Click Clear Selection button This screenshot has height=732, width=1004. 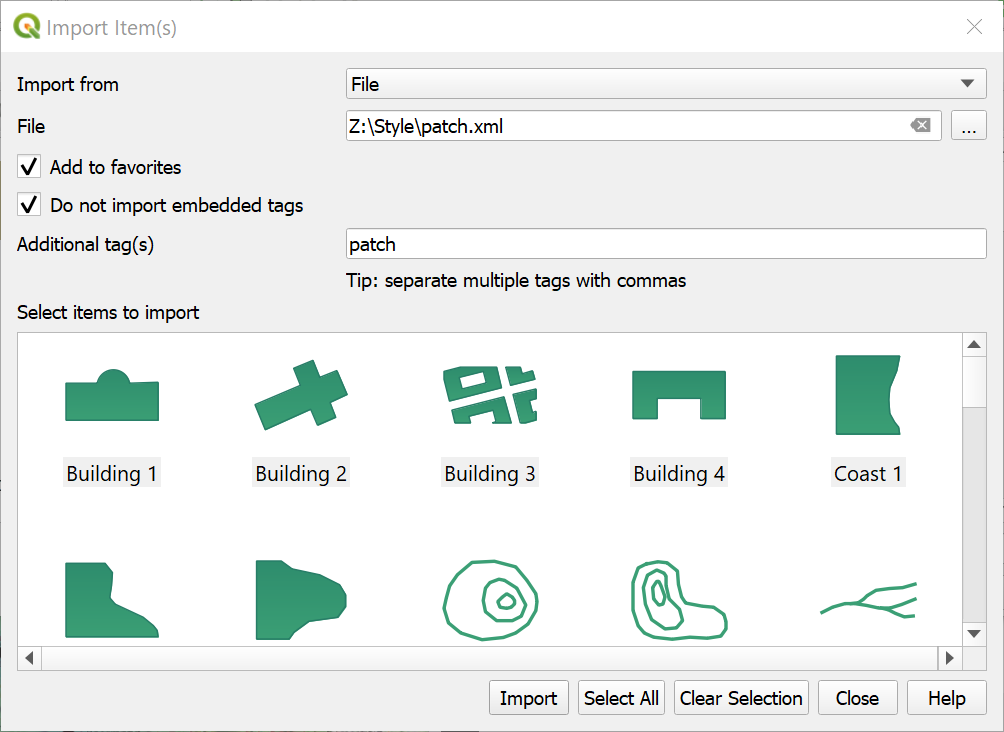741,697
